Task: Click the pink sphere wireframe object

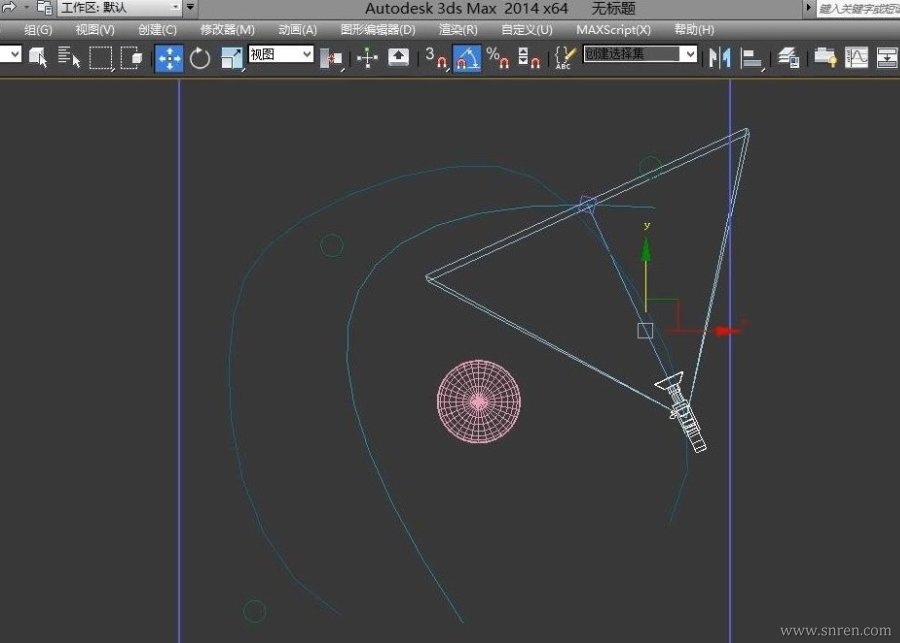Action: point(479,401)
